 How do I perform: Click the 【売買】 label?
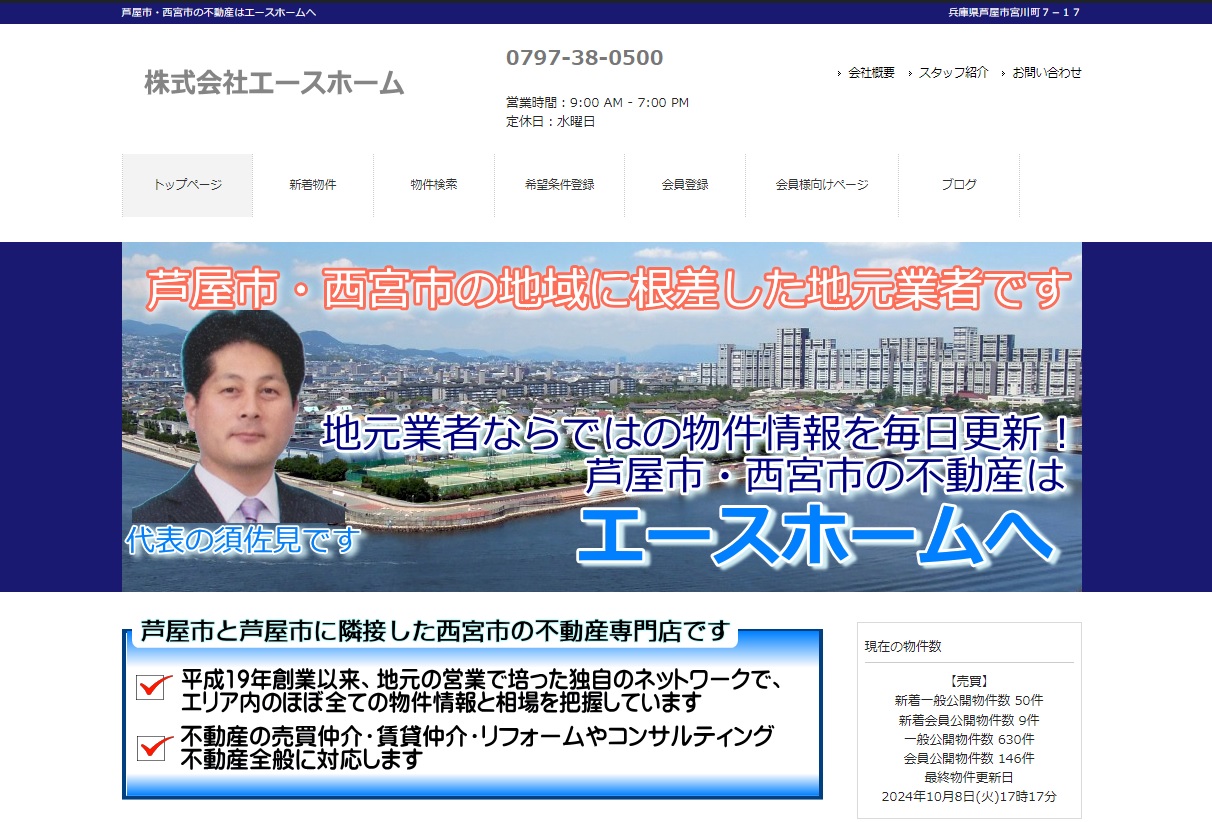click(969, 681)
